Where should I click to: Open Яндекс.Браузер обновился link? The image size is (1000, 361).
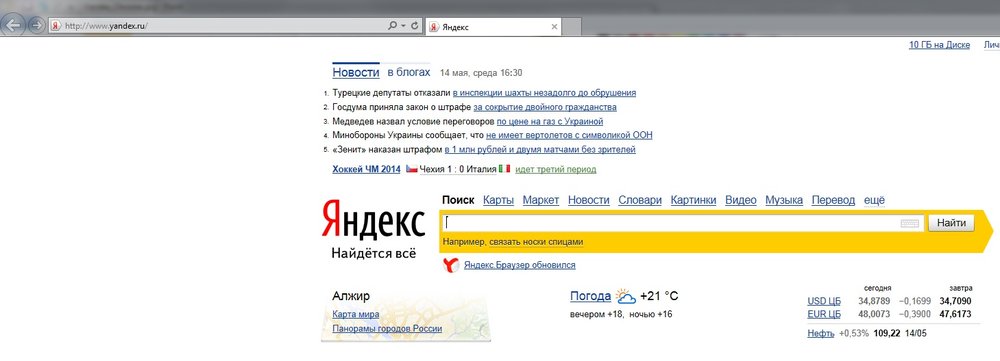point(520,265)
